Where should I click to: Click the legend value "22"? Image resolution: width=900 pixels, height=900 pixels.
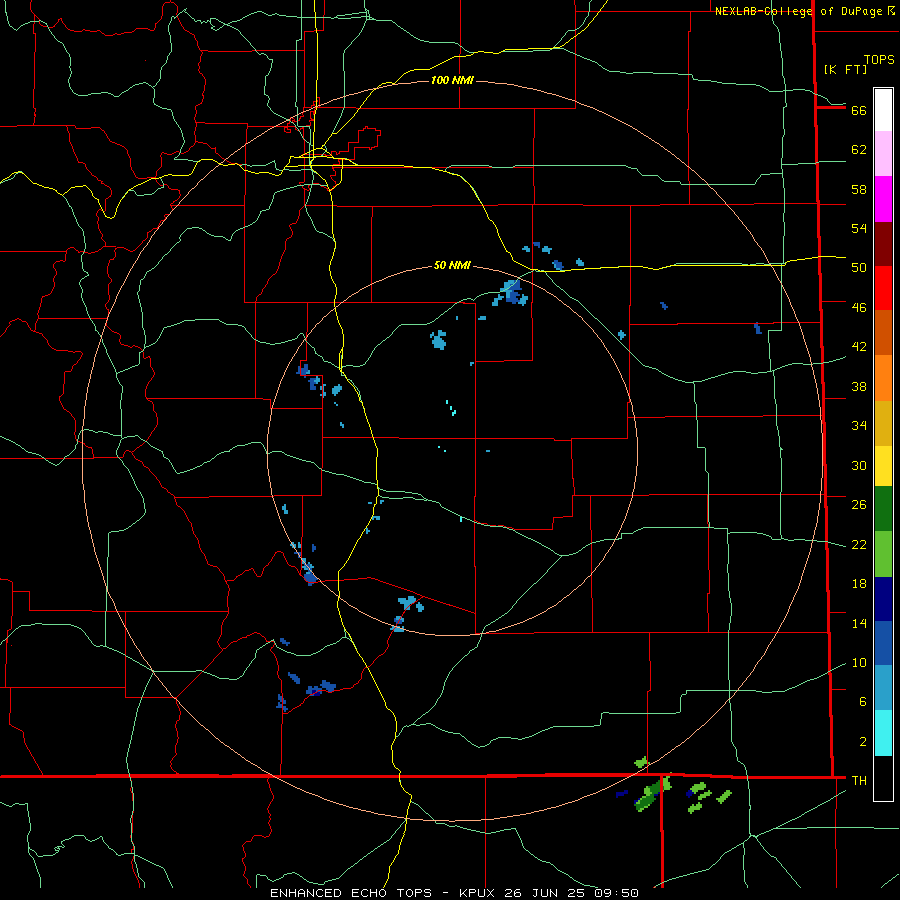point(859,545)
